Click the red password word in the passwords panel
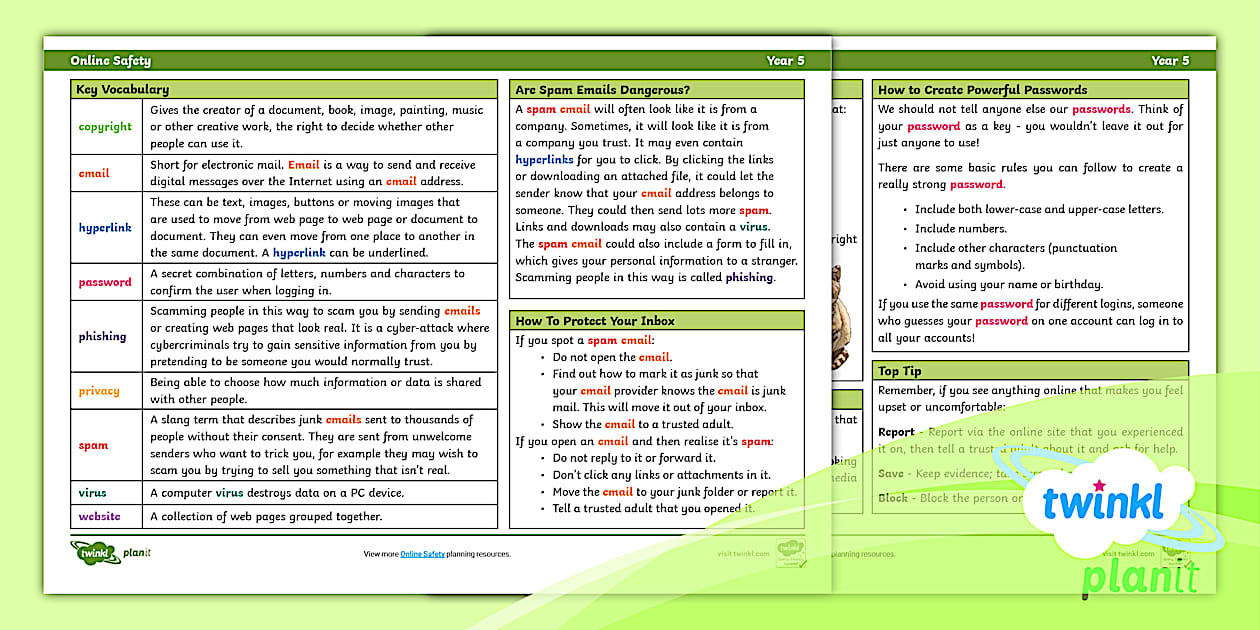This screenshot has width=1260, height=630. (x=1102, y=111)
